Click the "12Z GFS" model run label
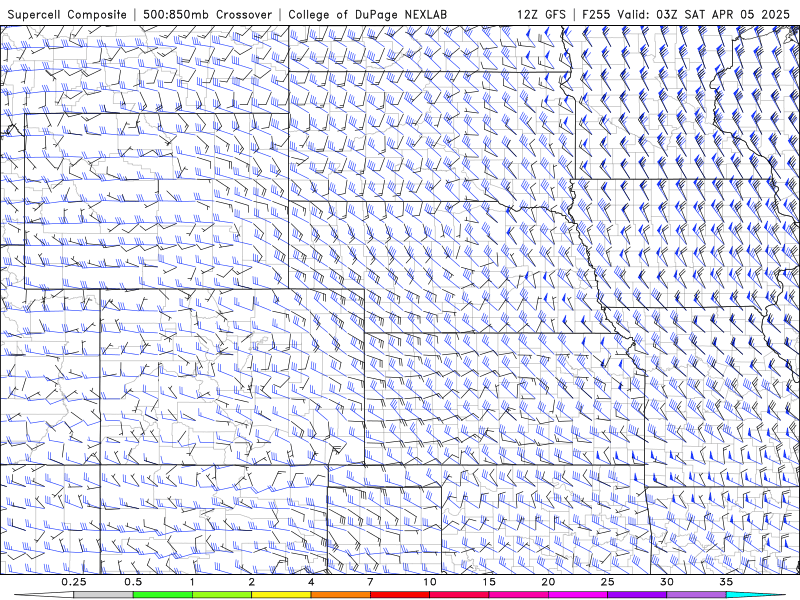Screen dimensions: 800x600 (541, 14)
